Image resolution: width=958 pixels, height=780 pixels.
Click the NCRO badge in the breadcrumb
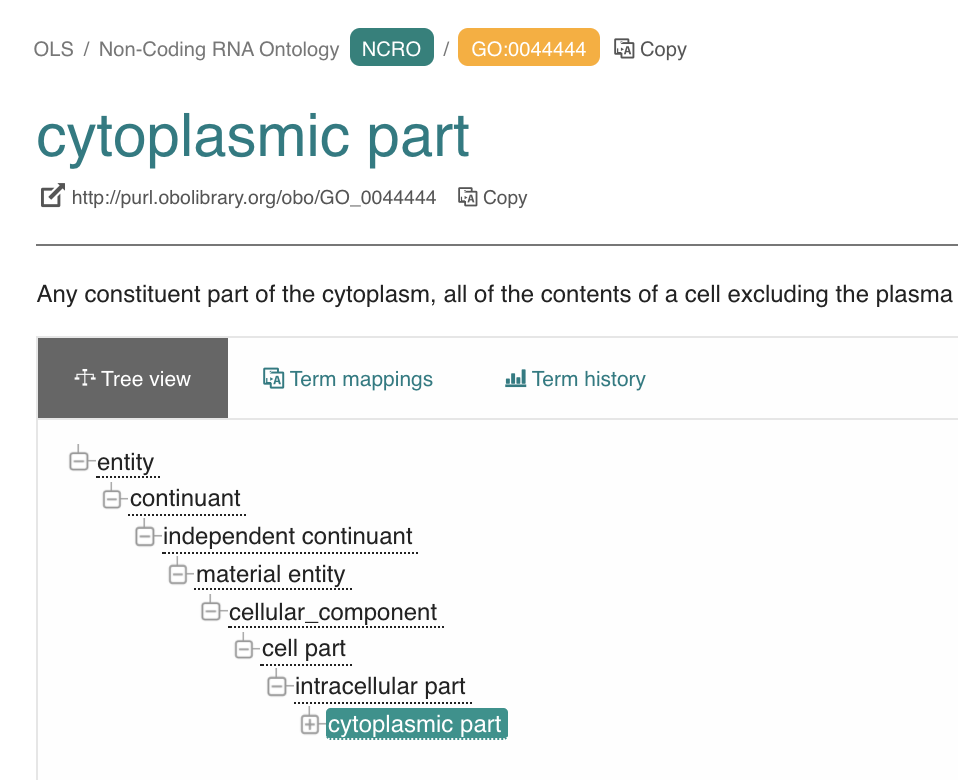tap(391, 48)
